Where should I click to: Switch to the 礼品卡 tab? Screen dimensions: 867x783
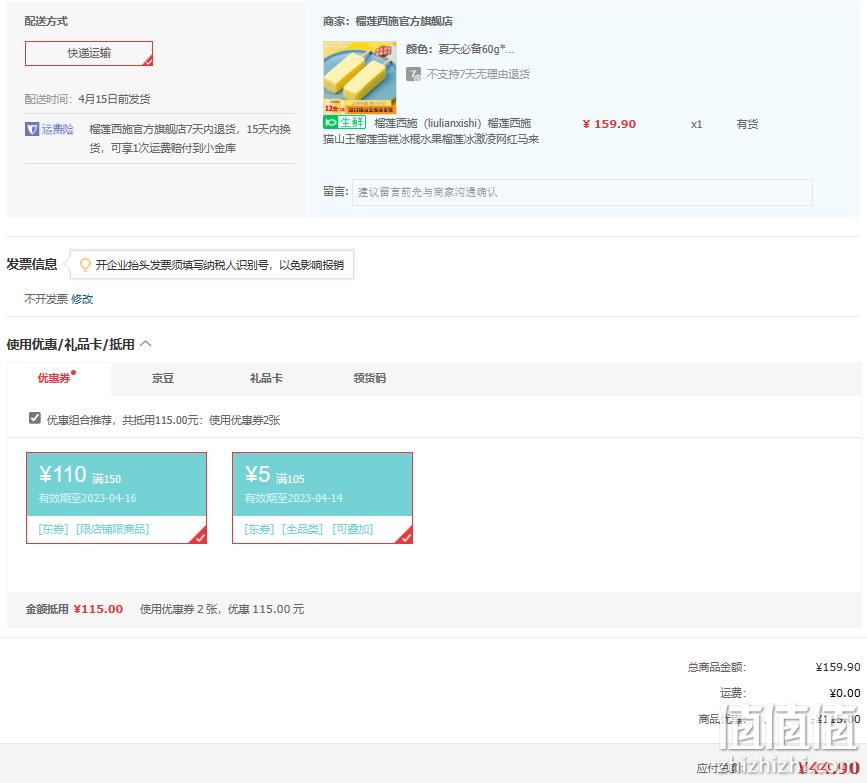click(266, 378)
